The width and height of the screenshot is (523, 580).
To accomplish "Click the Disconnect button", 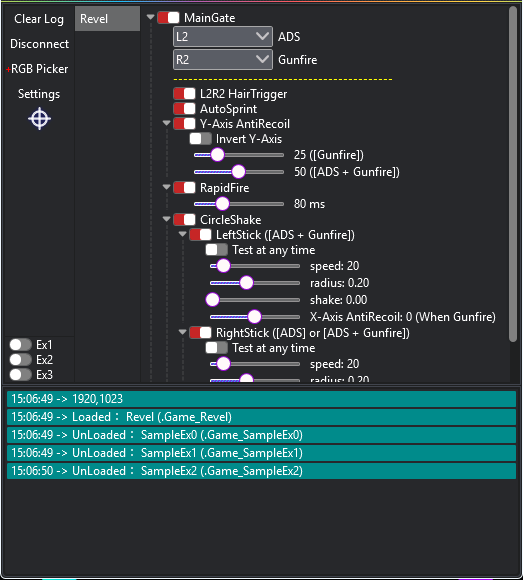I will pyautogui.click(x=39, y=44).
